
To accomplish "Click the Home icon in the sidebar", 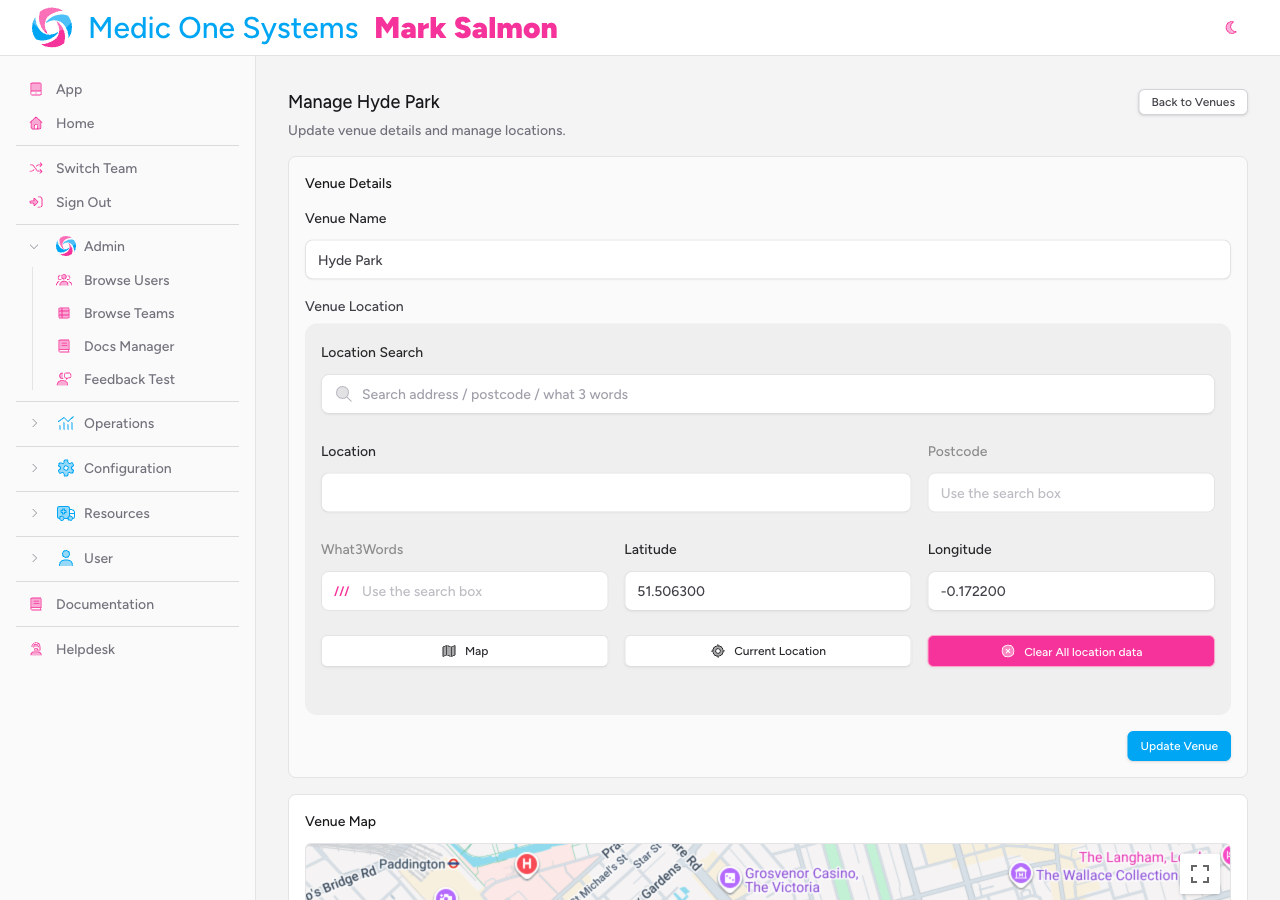I will [35, 123].
